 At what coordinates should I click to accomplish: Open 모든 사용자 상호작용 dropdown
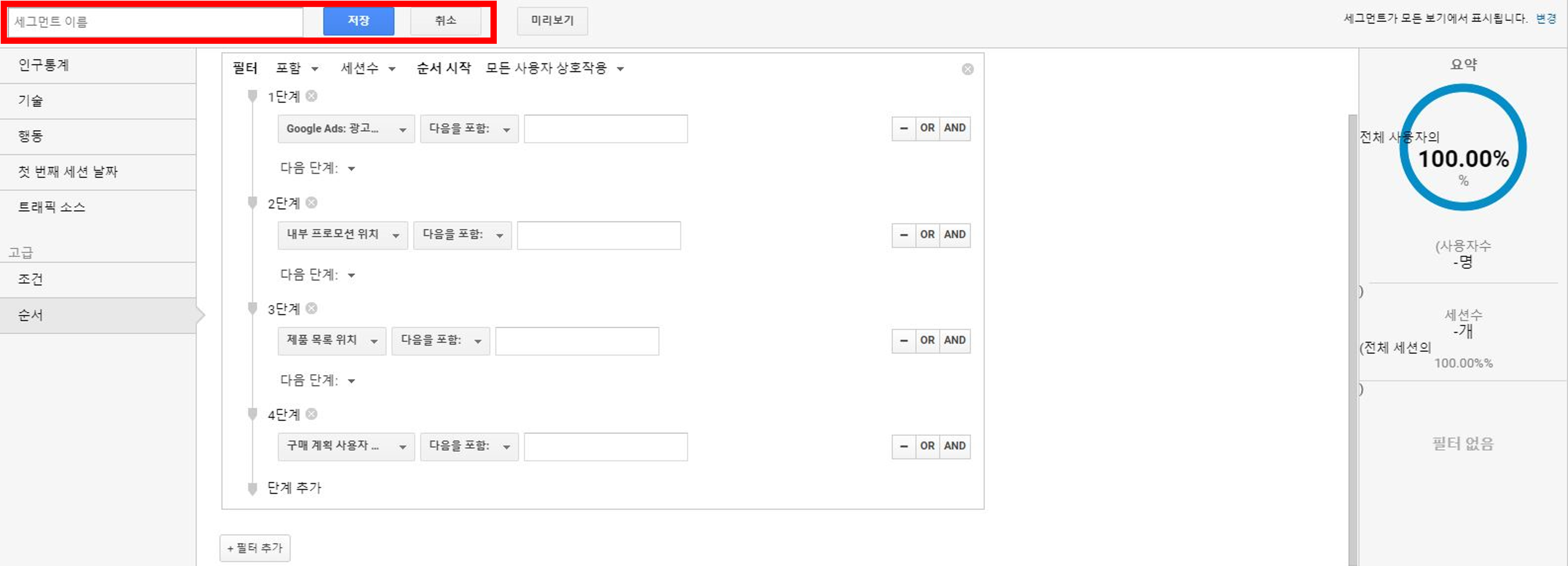pos(555,68)
